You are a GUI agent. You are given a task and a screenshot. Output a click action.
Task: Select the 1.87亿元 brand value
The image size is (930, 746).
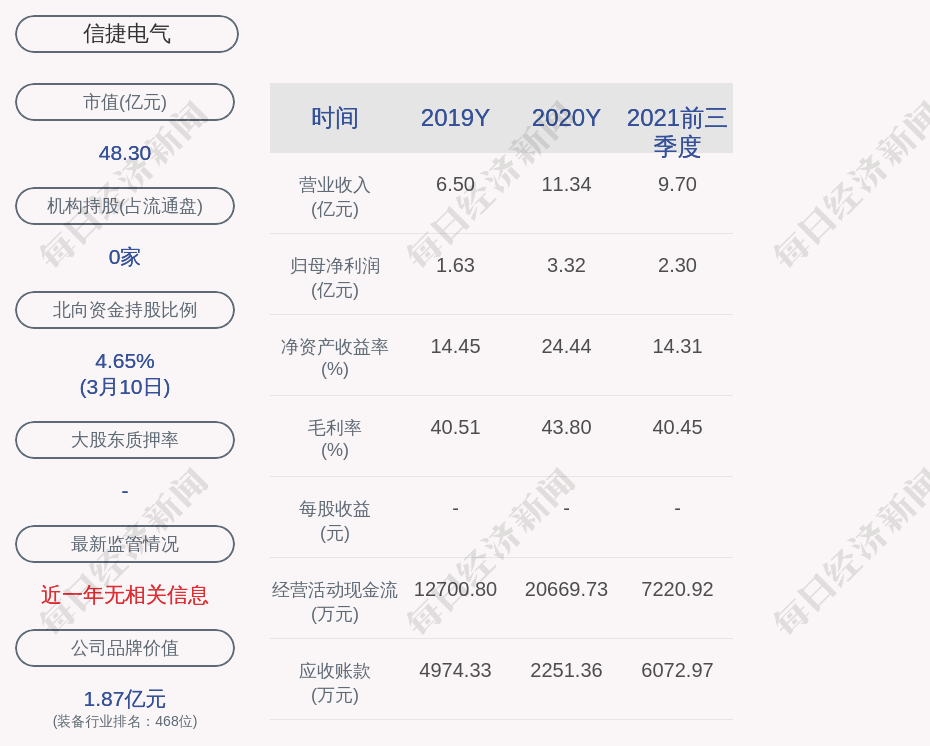125,699
